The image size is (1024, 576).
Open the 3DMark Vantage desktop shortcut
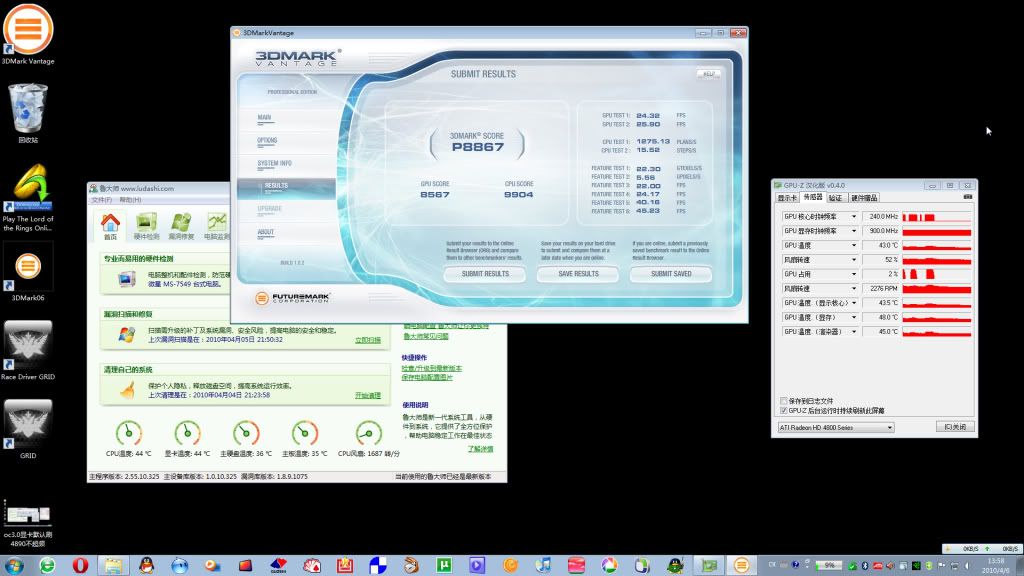(28, 30)
